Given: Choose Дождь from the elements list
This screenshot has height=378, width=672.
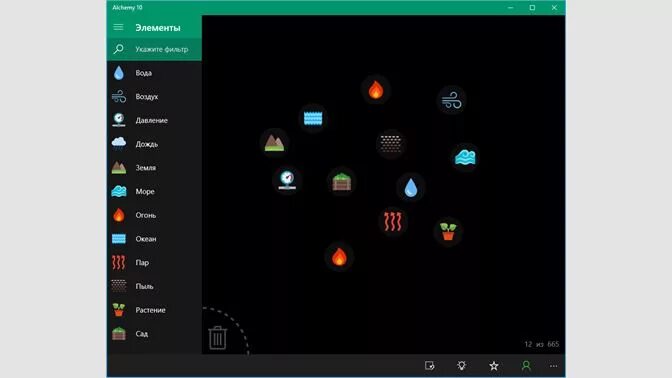Looking at the screenshot, I should click(x=154, y=144).
